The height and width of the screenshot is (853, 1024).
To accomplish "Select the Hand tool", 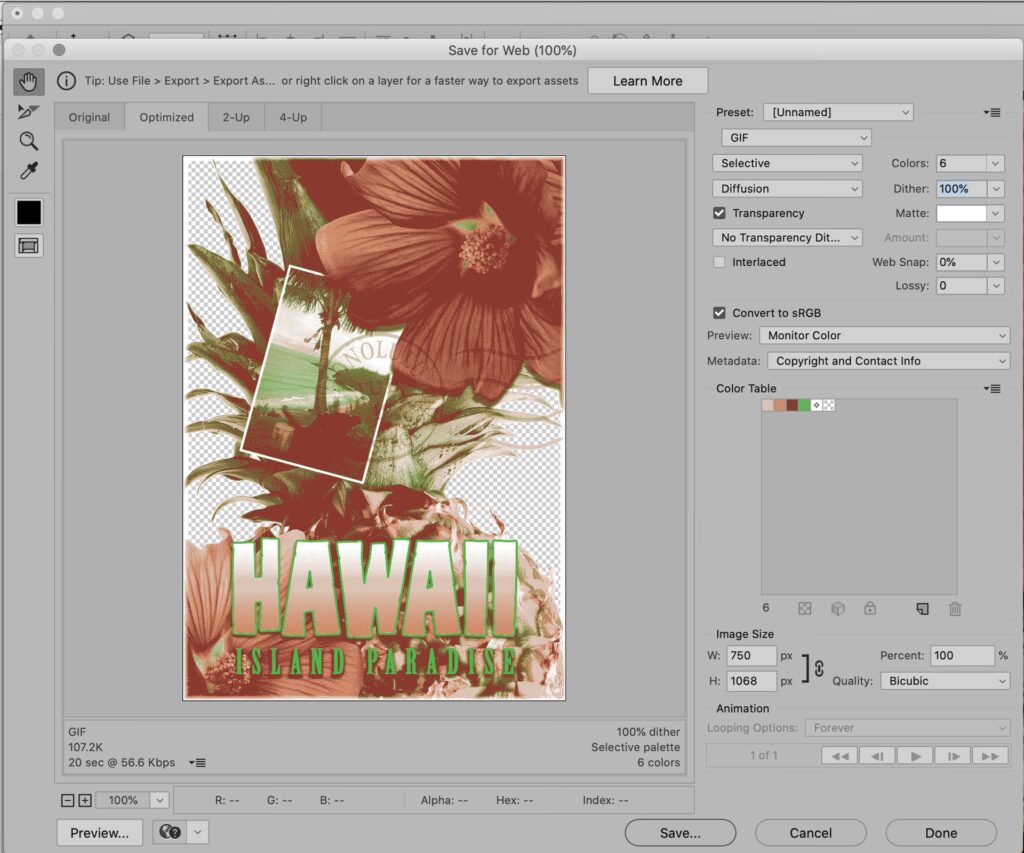I will click(28, 81).
